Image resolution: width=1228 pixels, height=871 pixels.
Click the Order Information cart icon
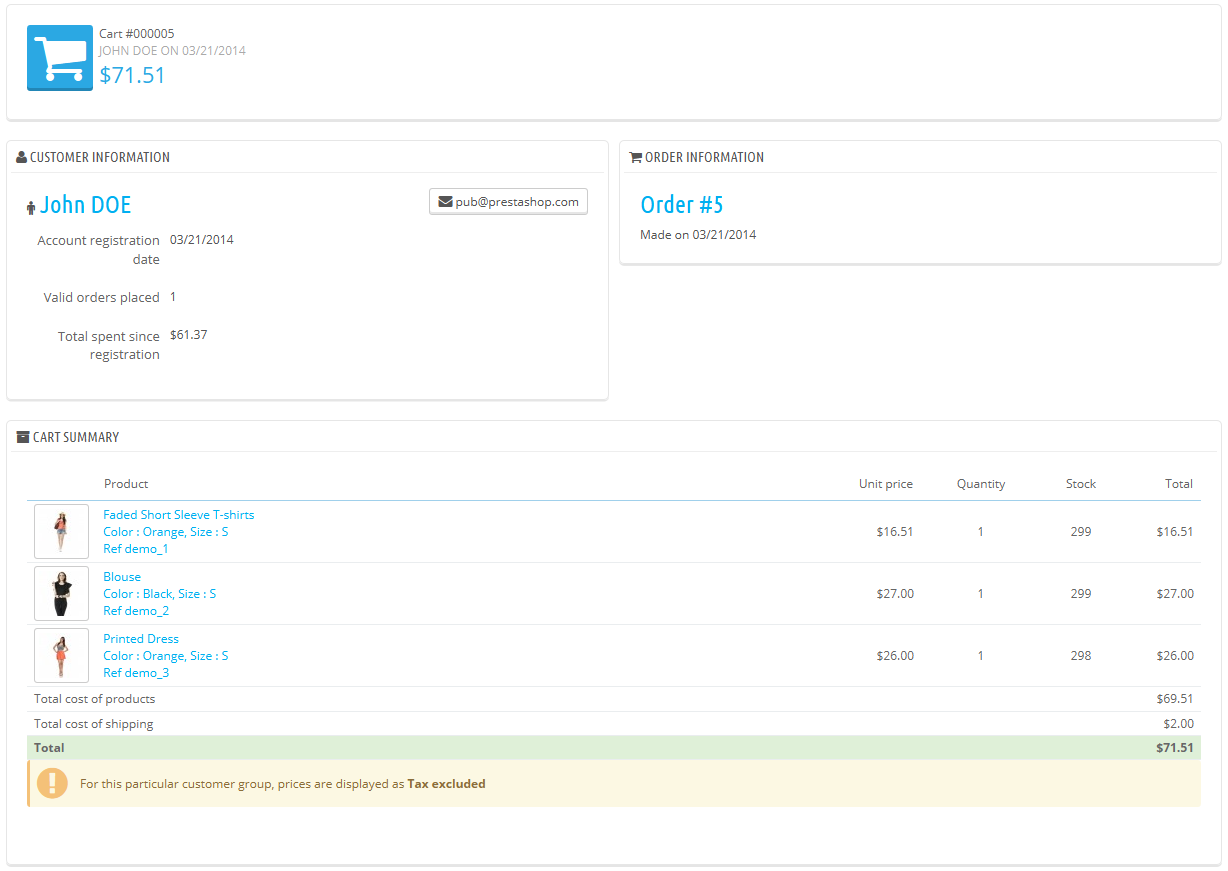[x=635, y=157]
